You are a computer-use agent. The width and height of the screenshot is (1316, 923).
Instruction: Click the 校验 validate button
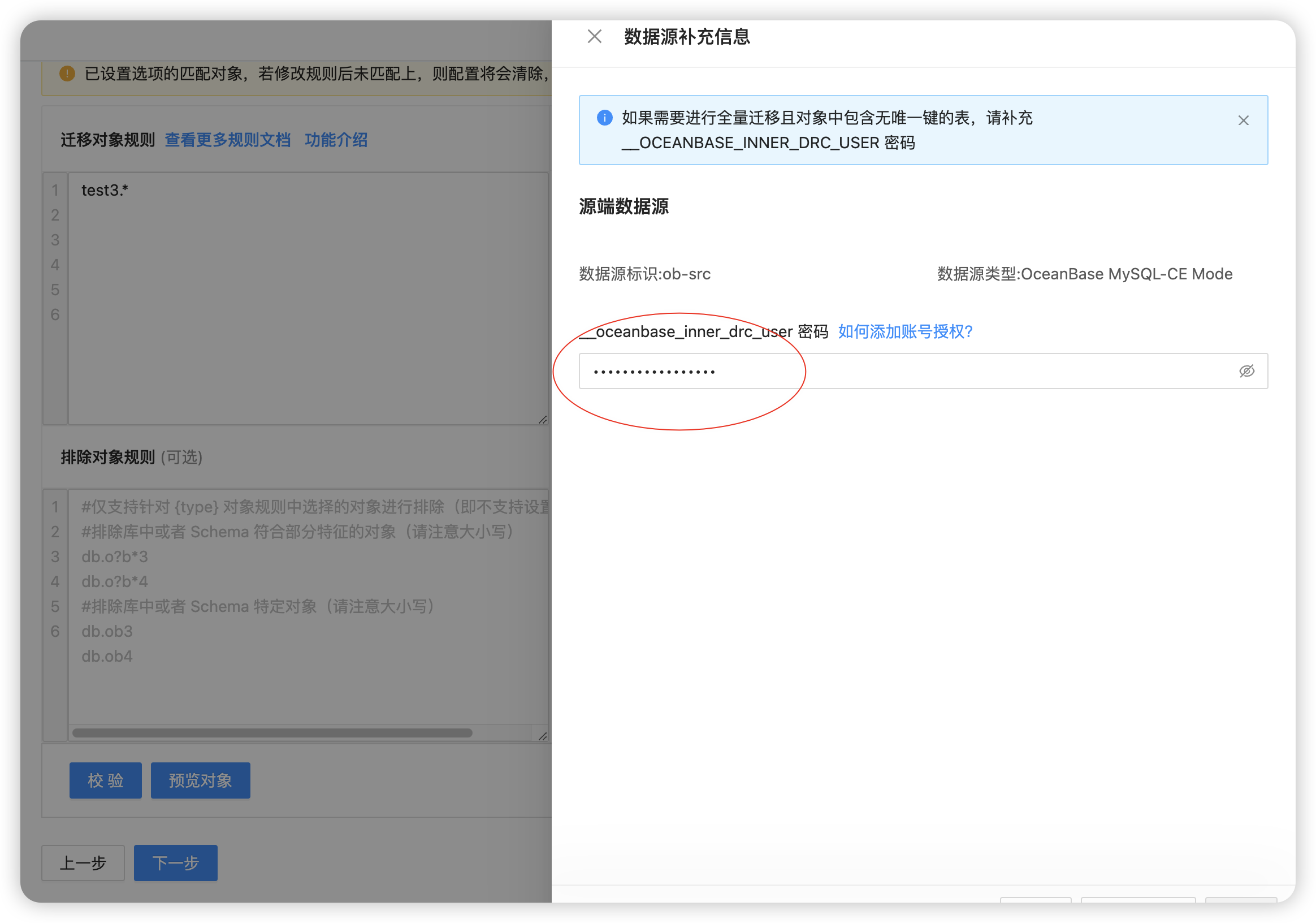point(106,780)
